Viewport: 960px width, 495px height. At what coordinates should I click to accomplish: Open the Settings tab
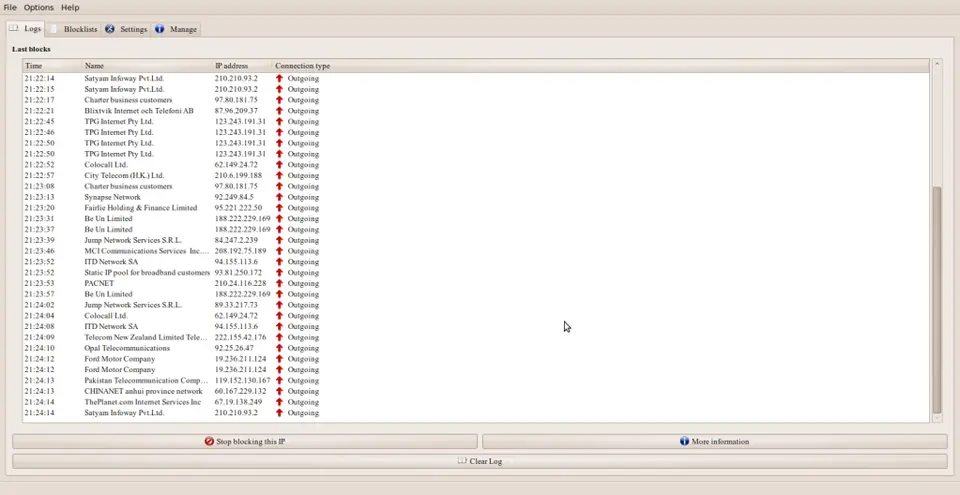tap(126, 29)
